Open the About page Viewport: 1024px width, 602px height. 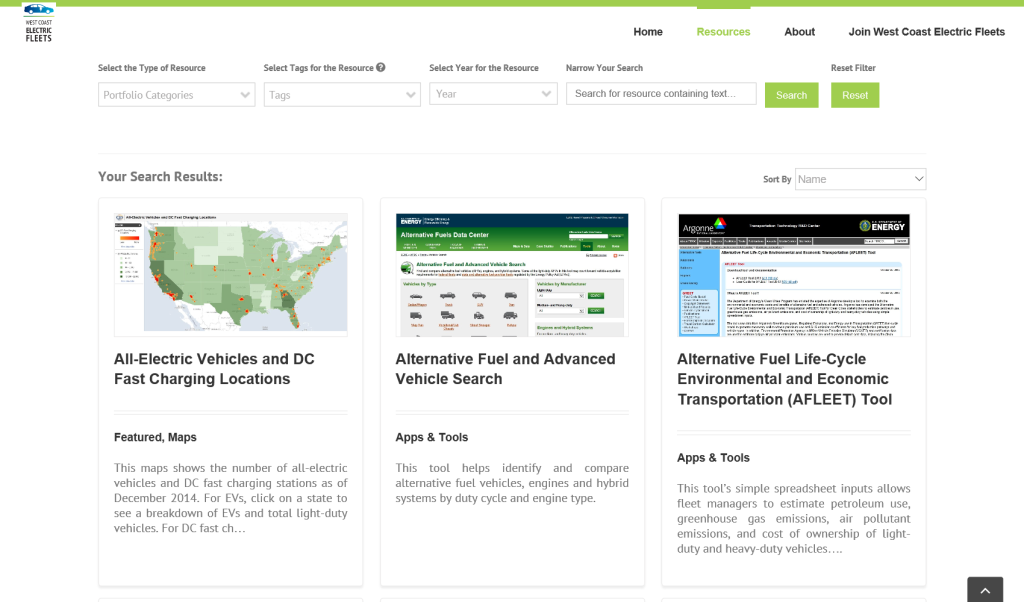[x=799, y=32]
